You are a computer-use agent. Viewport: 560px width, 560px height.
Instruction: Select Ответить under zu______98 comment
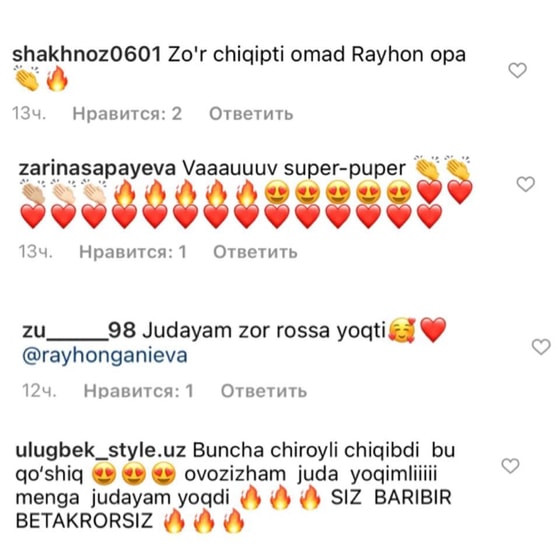pyautogui.click(x=264, y=391)
